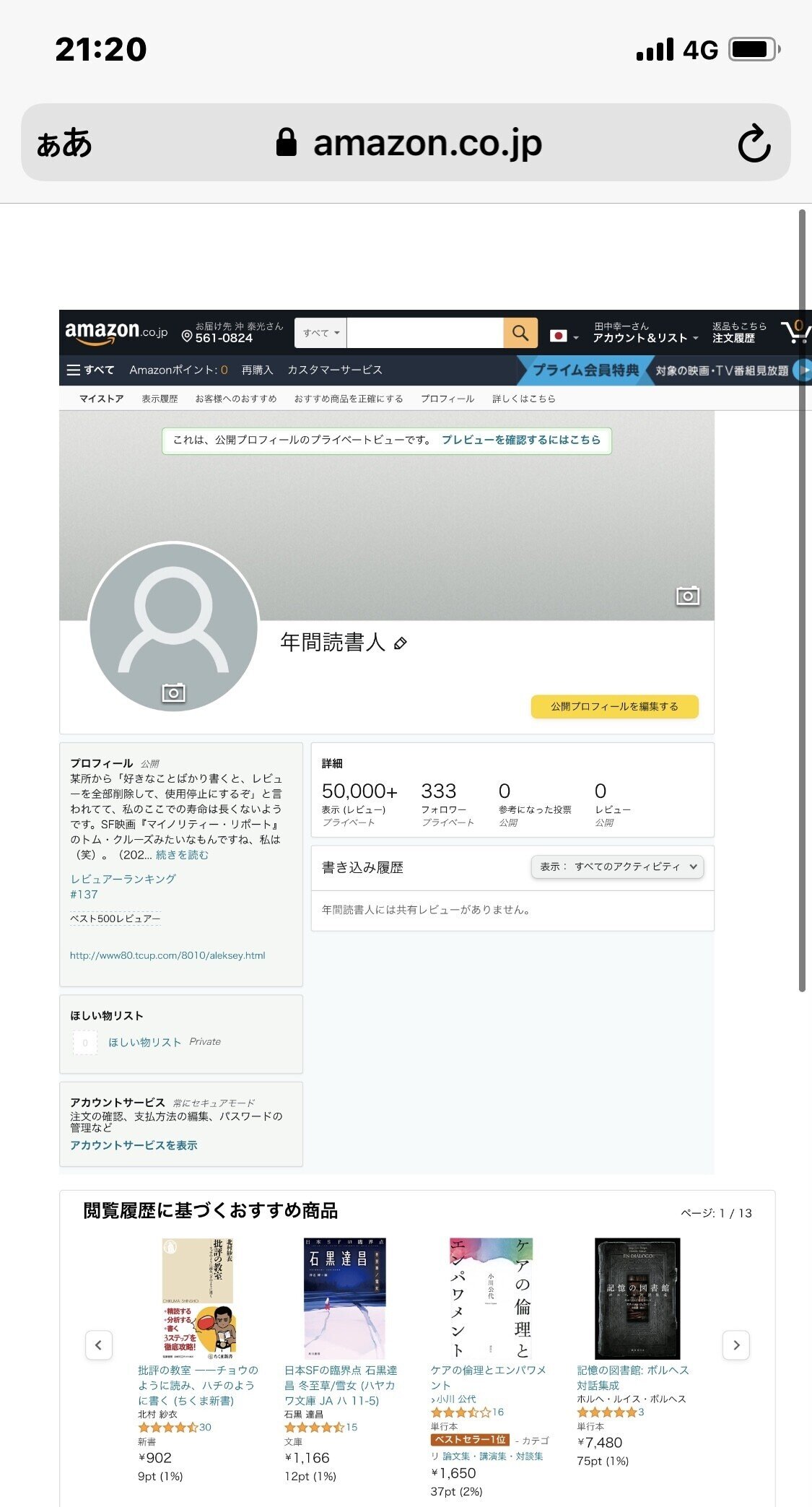Select the マイストア tab
Screen dimensions: 812x1507
(101, 399)
